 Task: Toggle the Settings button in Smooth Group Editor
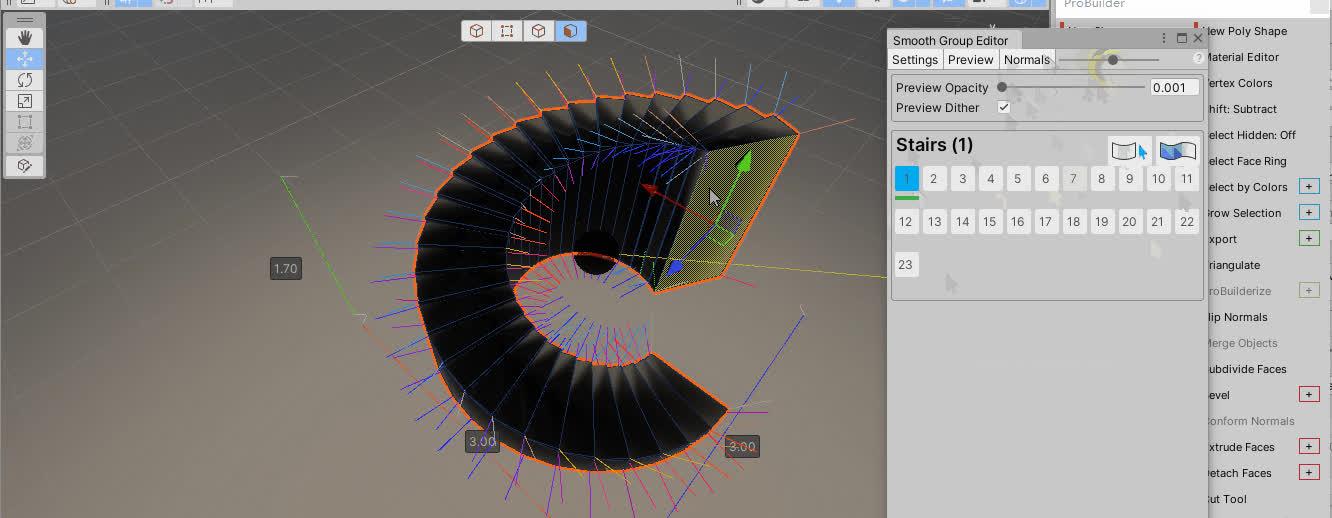(914, 60)
